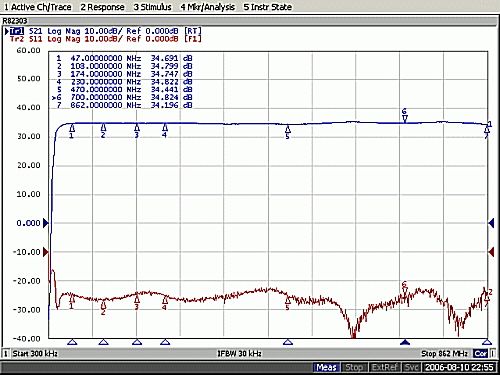Click the Meas status indicator
The height and width of the screenshot is (375, 500).
(327, 367)
